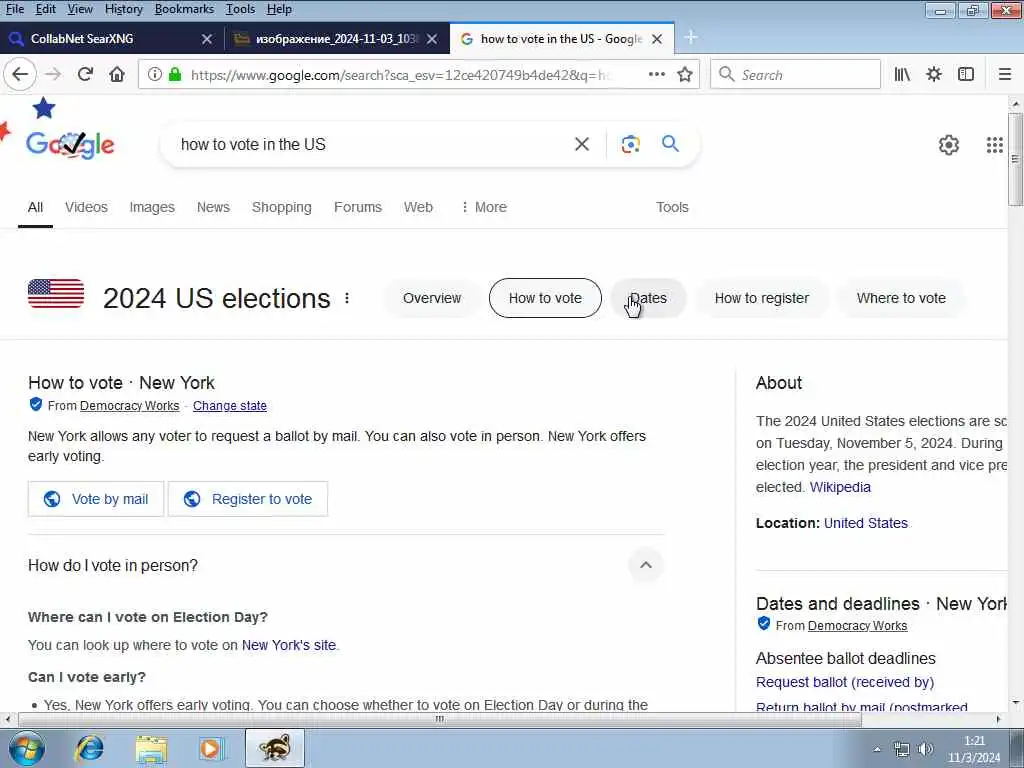
Task: Go back with the browser Back arrow
Action: (x=20, y=74)
